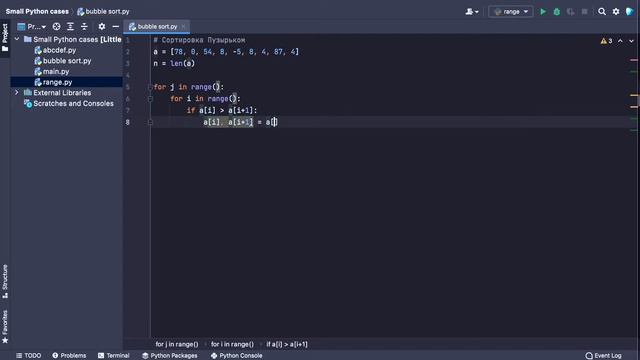Image resolution: width=640 pixels, height=360 pixels.
Task: Click bubble sort.py in navigation bar
Action: (103, 11)
